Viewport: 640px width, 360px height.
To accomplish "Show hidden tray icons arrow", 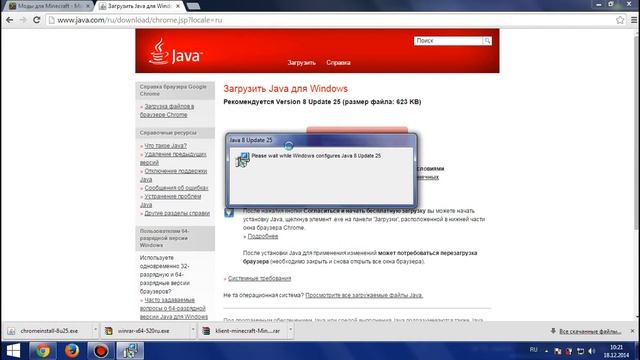I will pos(546,351).
